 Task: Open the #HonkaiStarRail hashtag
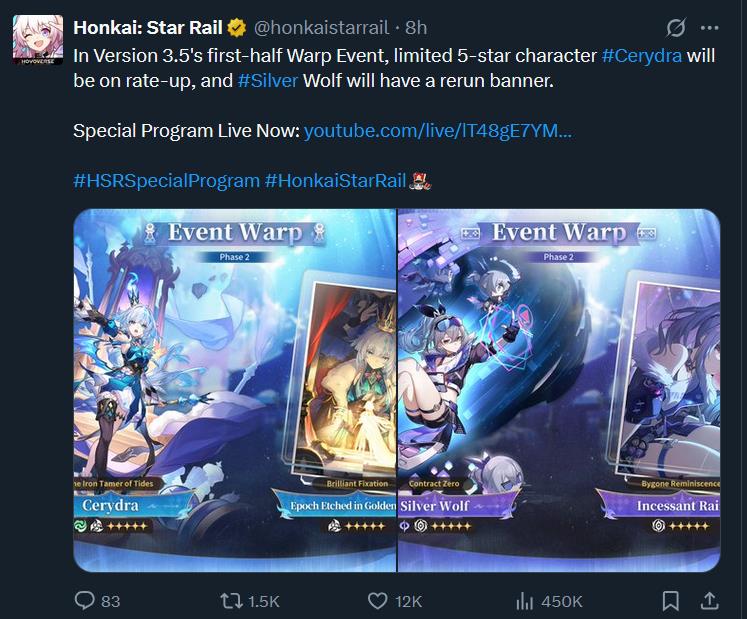[x=335, y=181]
